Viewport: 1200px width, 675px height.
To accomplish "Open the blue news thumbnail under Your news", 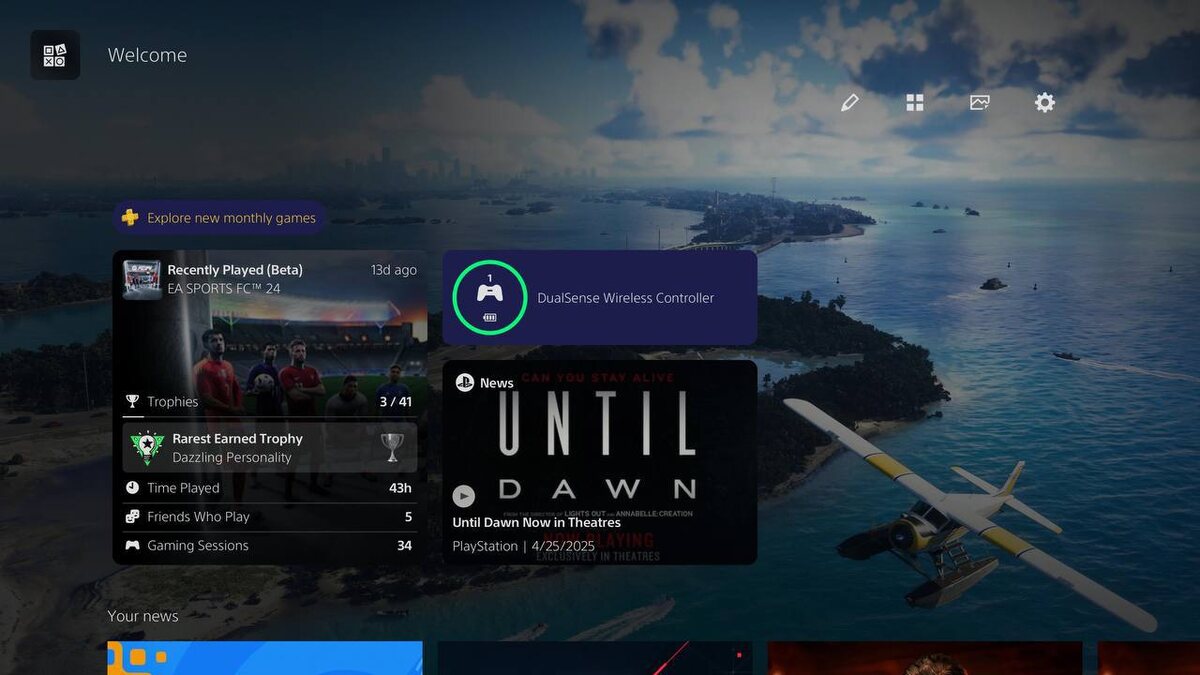I will pos(265,658).
